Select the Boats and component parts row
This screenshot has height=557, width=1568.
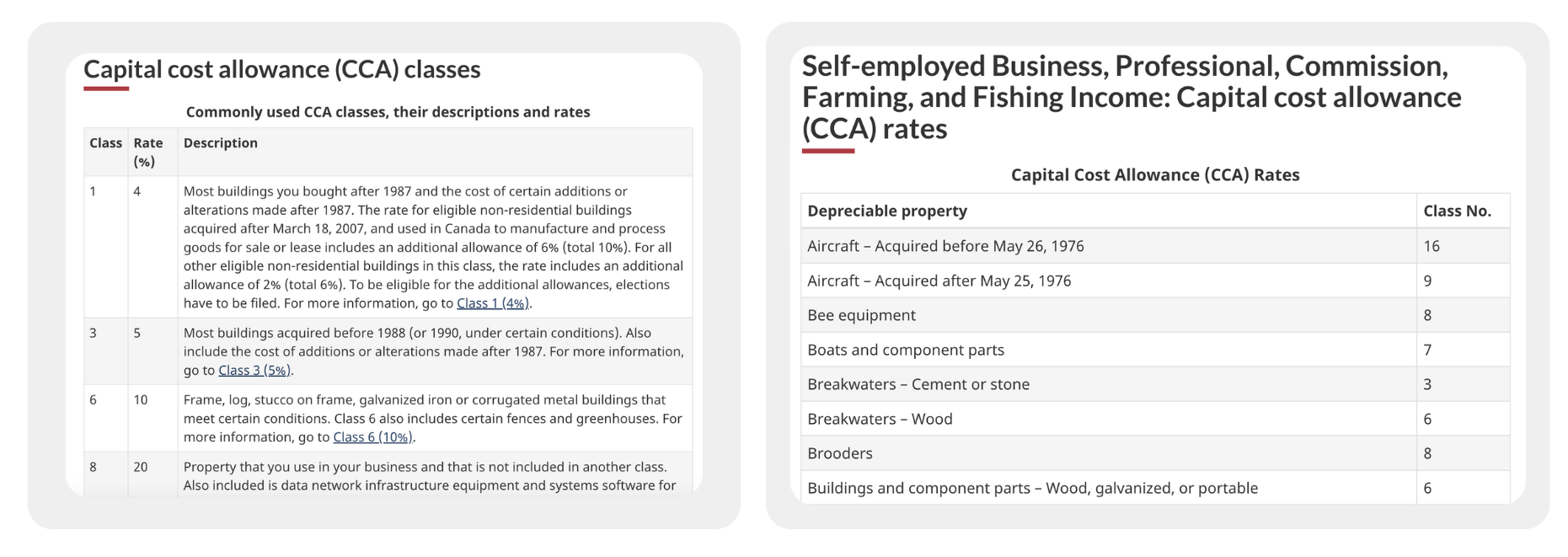coord(906,350)
